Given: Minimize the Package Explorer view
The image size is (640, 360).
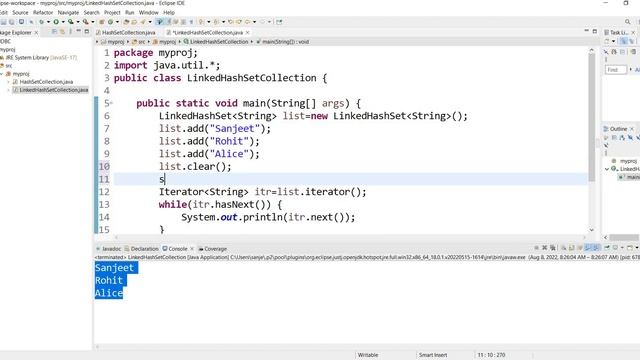Looking at the screenshot, I should (x=78, y=31).
